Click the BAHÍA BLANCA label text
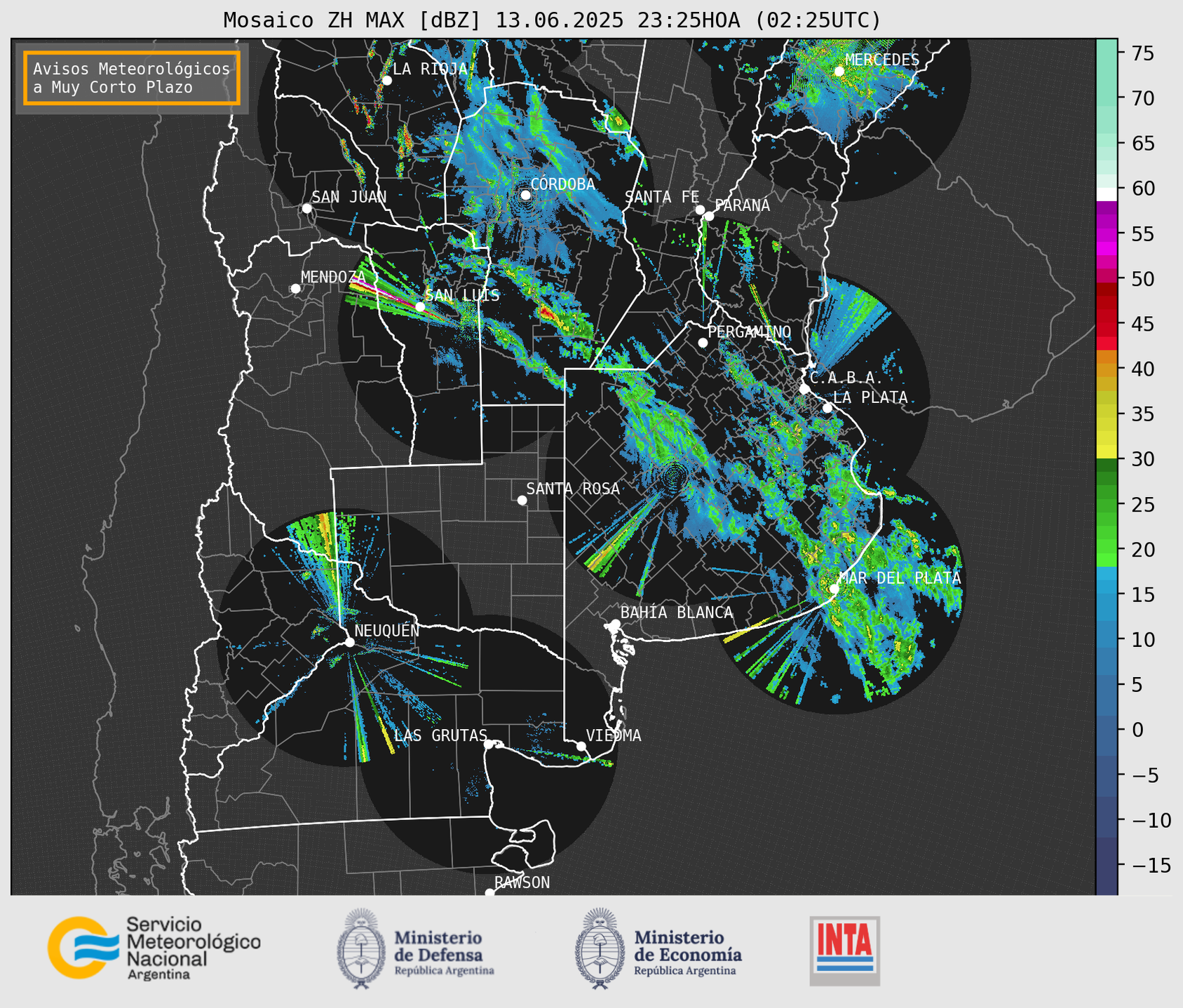 [x=677, y=613]
